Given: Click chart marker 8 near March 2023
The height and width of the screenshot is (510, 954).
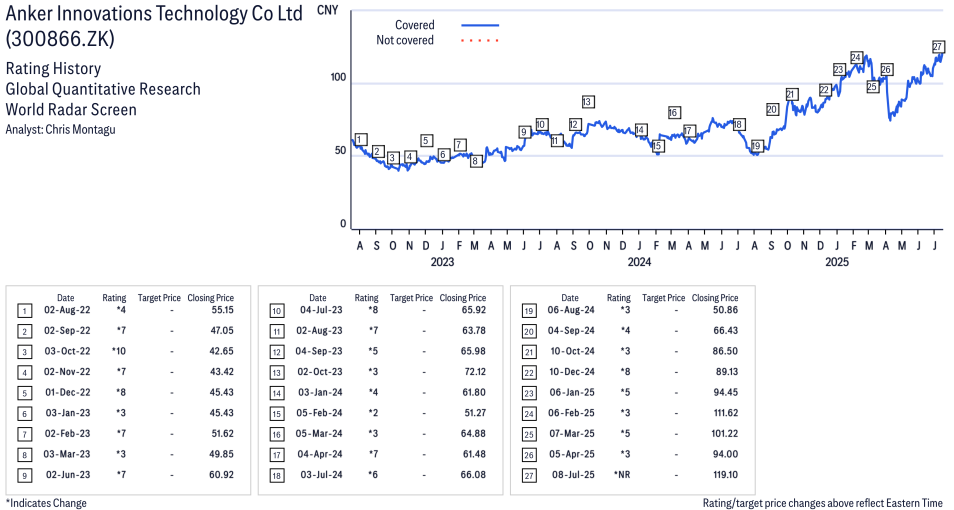Looking at the screenshot, I should (476, 161).
